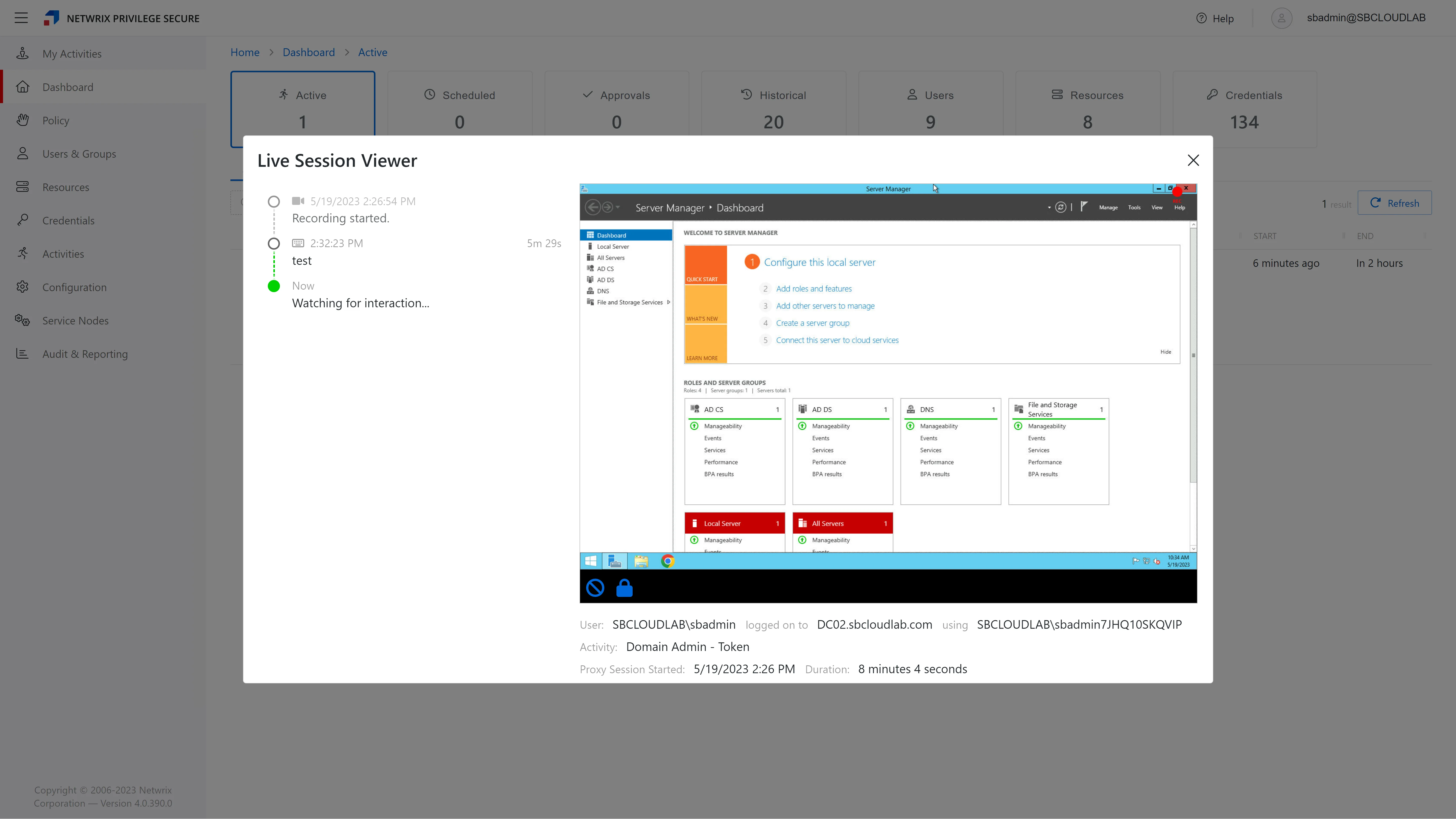Open Users & Groups in sidebar
The image size is (1456, 819).
(79, 154)
